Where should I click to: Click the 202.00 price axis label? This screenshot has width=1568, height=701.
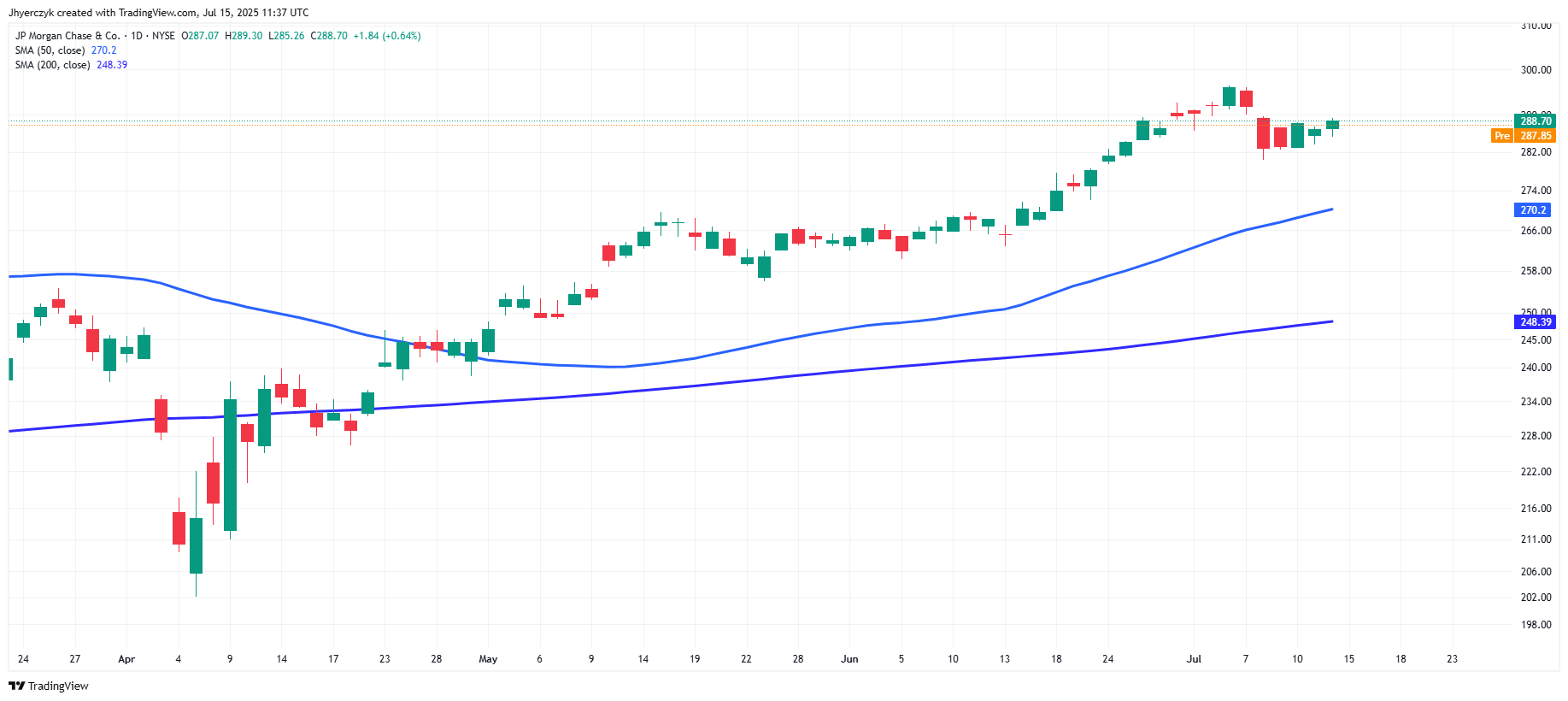1536,598
